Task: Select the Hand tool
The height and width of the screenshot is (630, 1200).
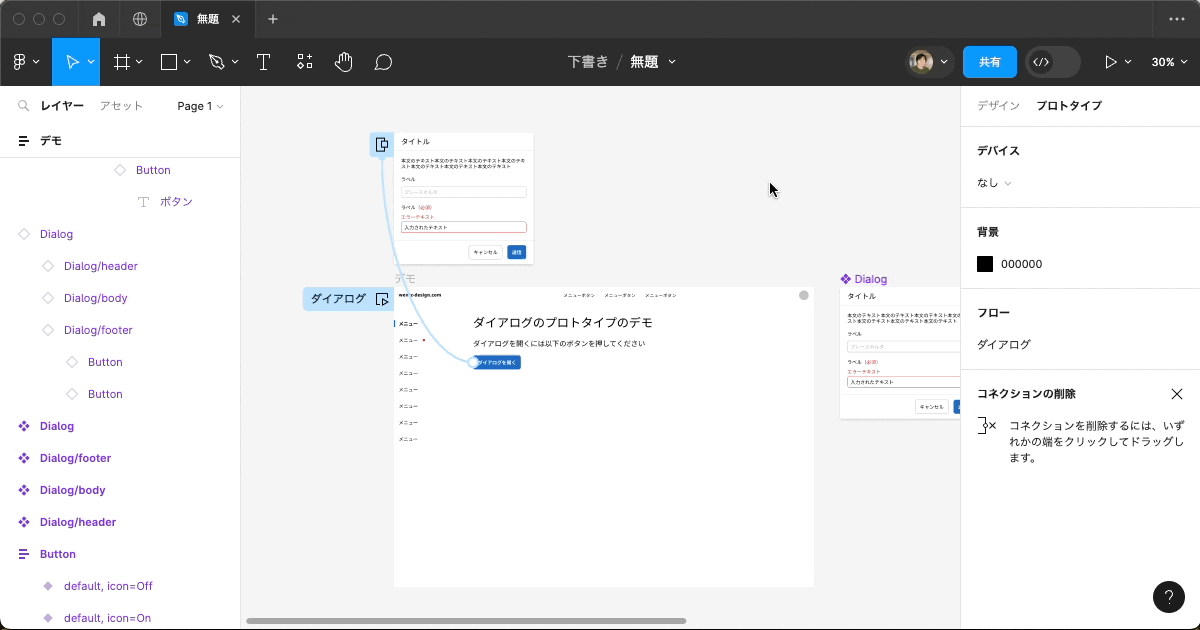Action: click(x=343, y=62)
